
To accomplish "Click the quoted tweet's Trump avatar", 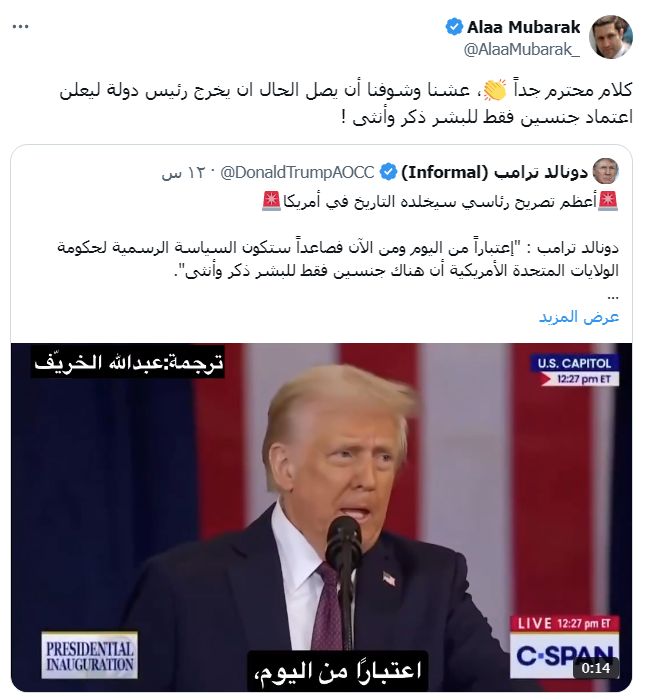I will (605, 171).
